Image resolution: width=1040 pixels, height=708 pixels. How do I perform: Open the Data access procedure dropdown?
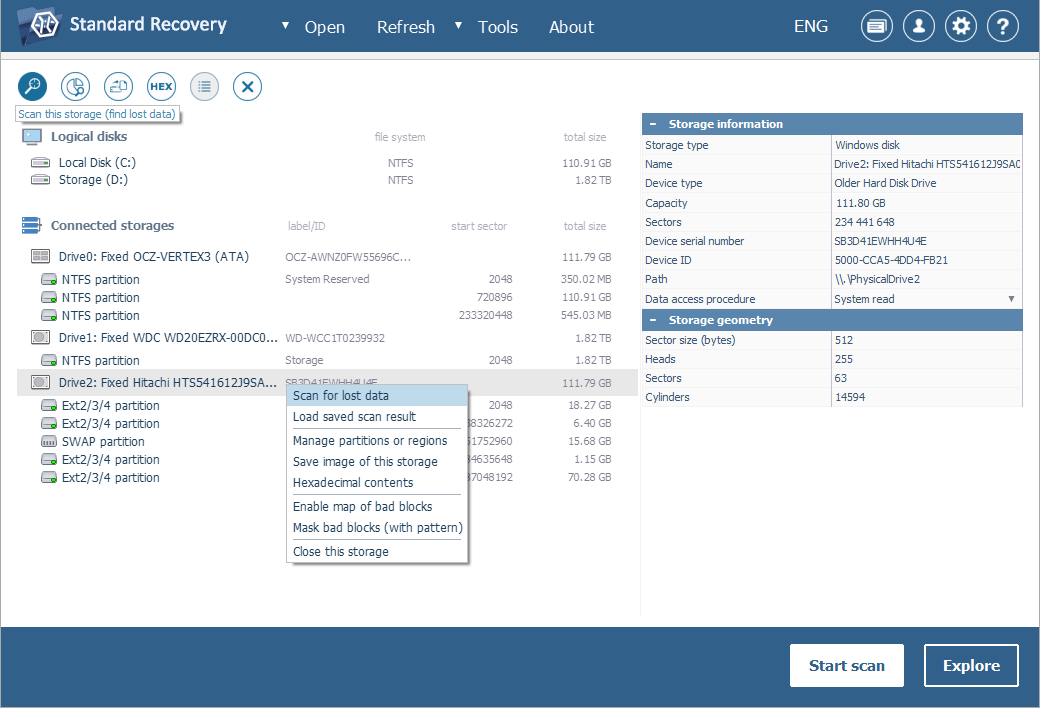point(1011,299)
